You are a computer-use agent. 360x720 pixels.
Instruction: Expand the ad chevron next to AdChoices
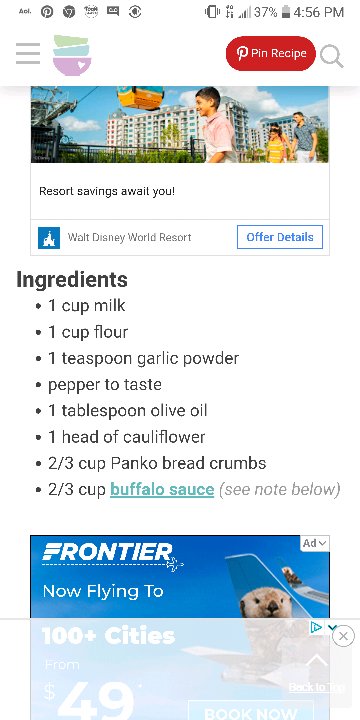click(332, 627)
